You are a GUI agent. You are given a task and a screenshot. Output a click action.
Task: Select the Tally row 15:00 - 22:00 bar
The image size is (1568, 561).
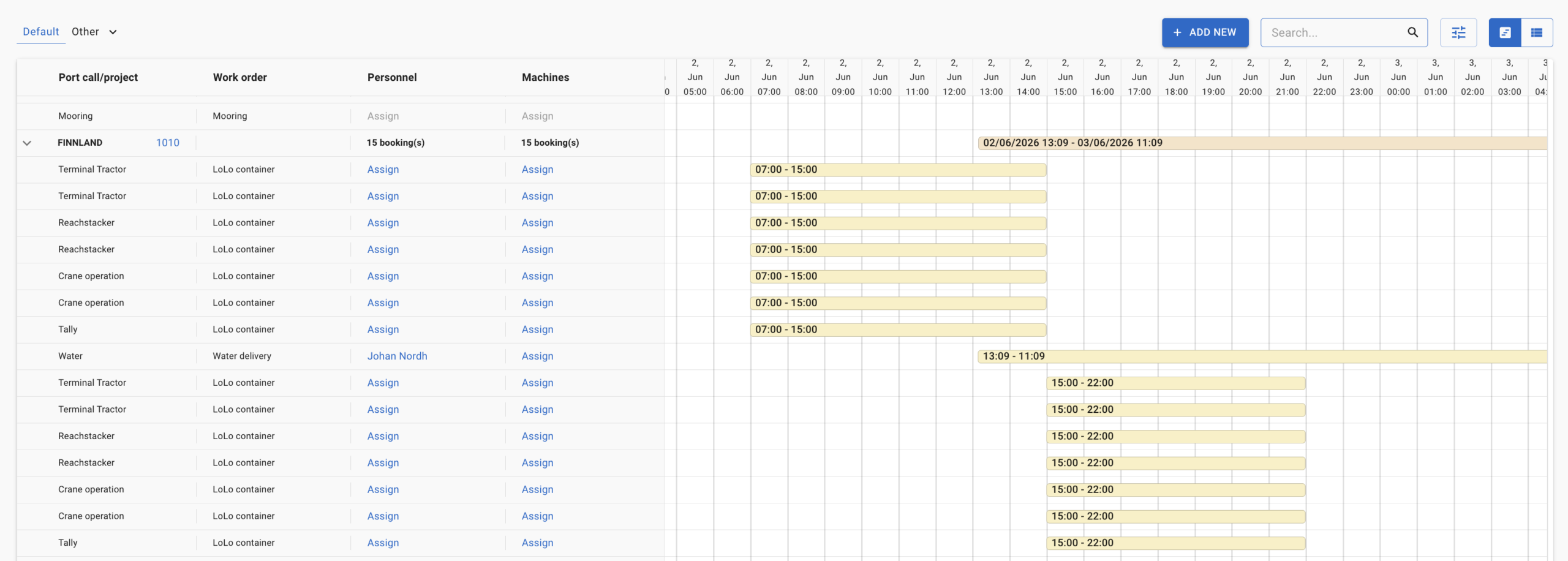point(1176,543)
